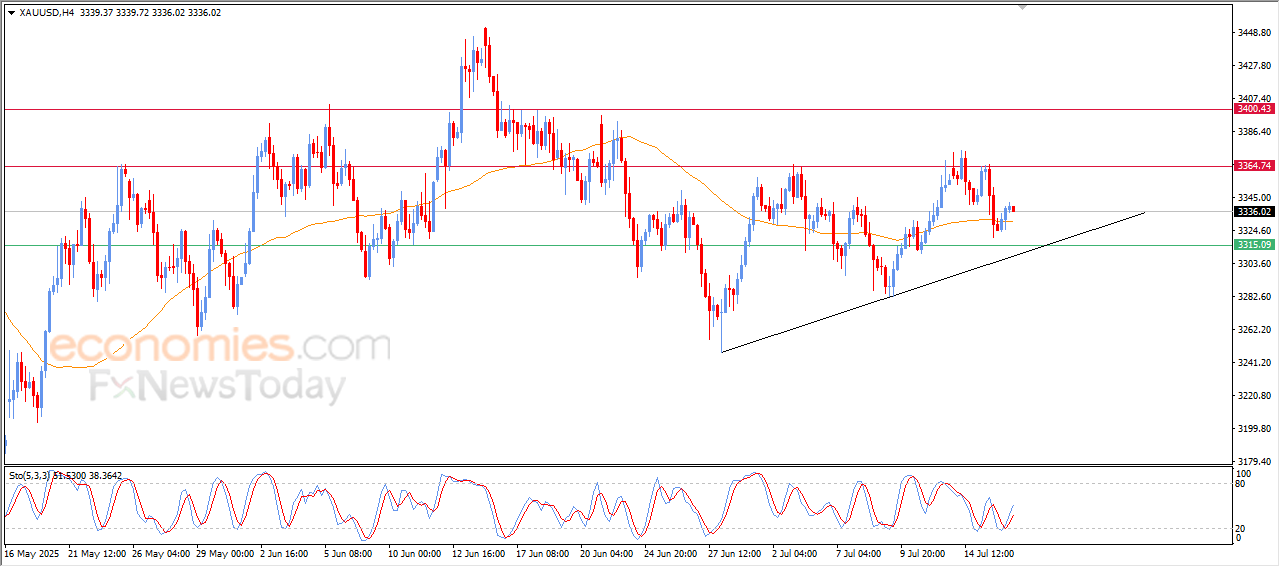Click the 14 Jul 12:00 time label
Viewport: 1280px width, 567px height.
[989, 553]
